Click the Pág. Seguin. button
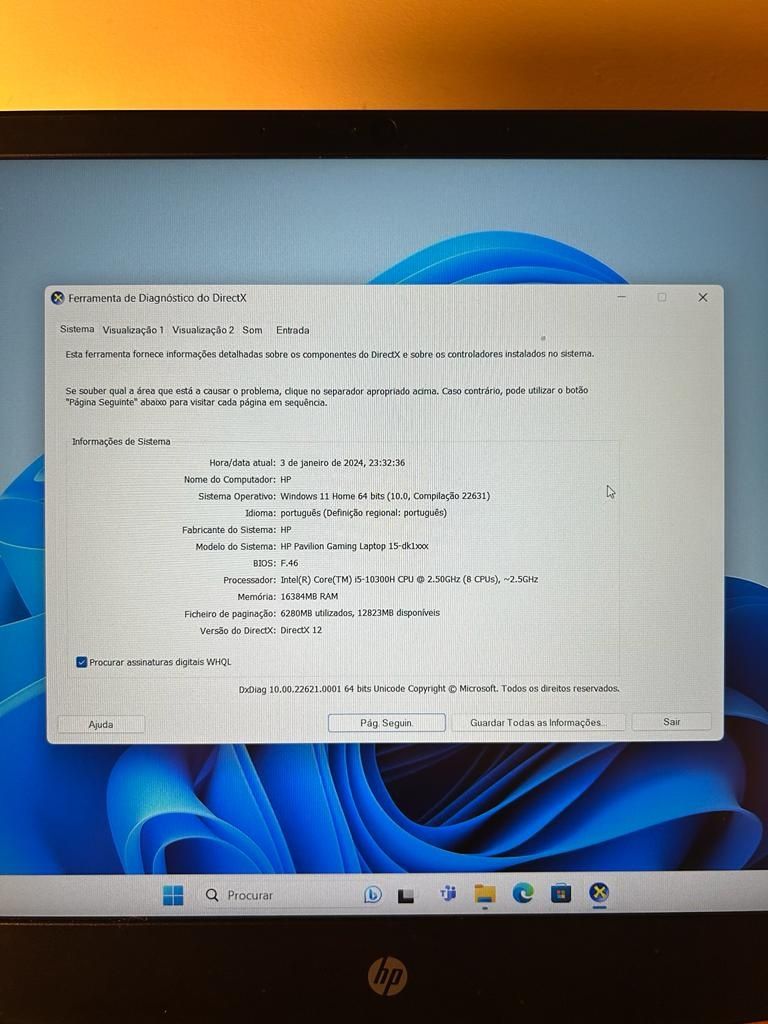This screenshot has width=768, height=1024. (387, 723)
